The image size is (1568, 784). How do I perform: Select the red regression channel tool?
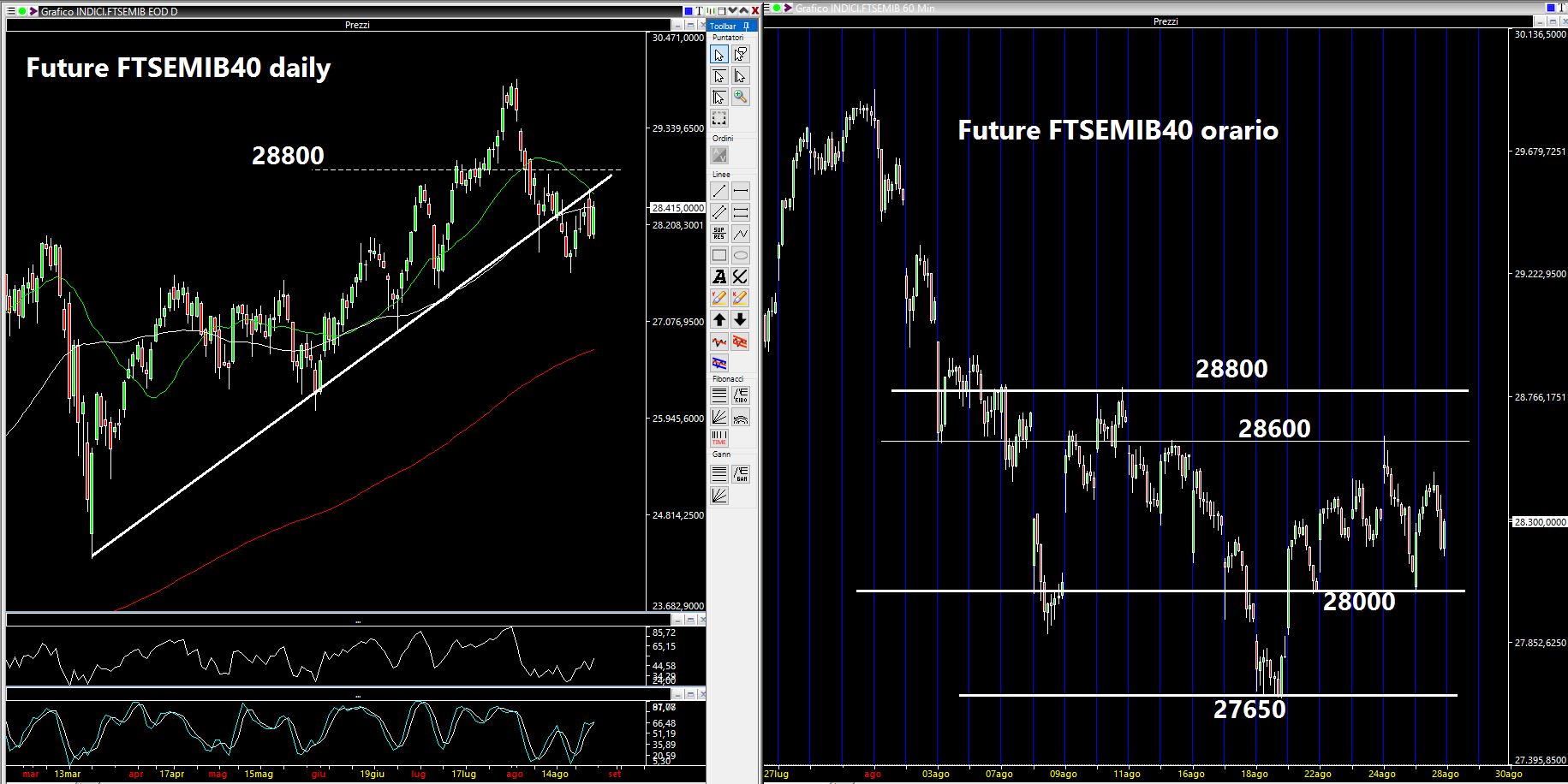coord(740,342)
